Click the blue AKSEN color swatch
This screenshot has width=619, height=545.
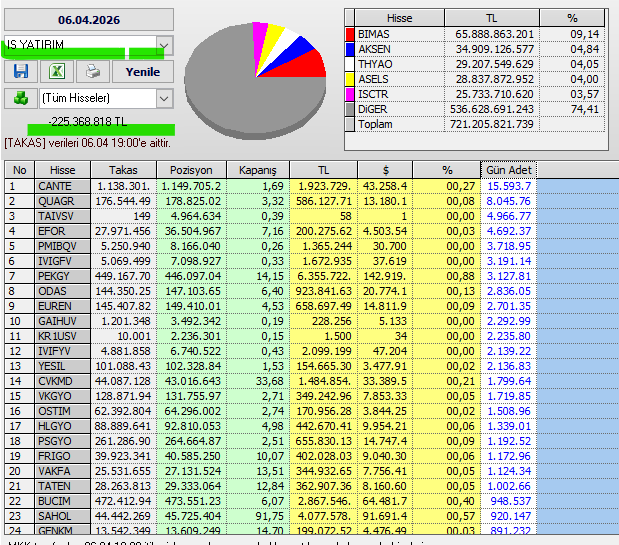[350, 49]
